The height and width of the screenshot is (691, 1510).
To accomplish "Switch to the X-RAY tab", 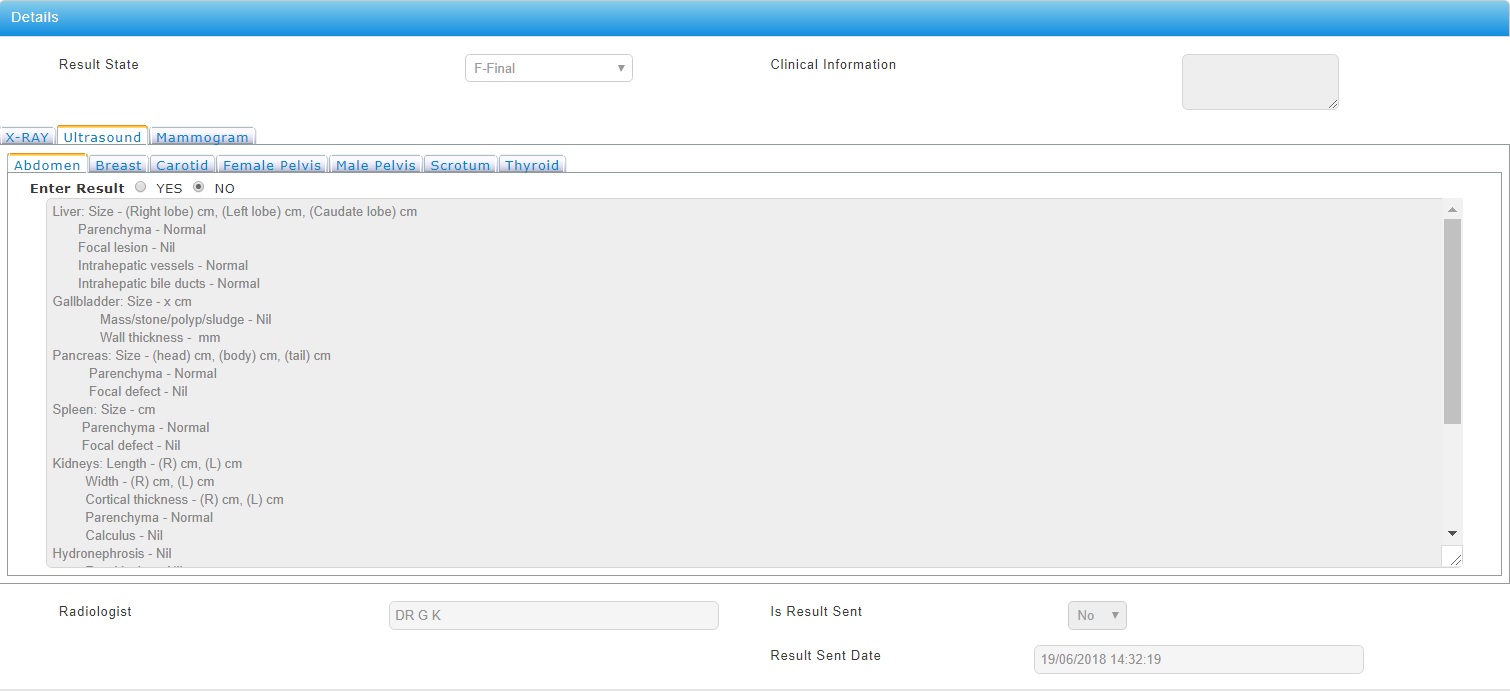I will click(x=27, y=137).
